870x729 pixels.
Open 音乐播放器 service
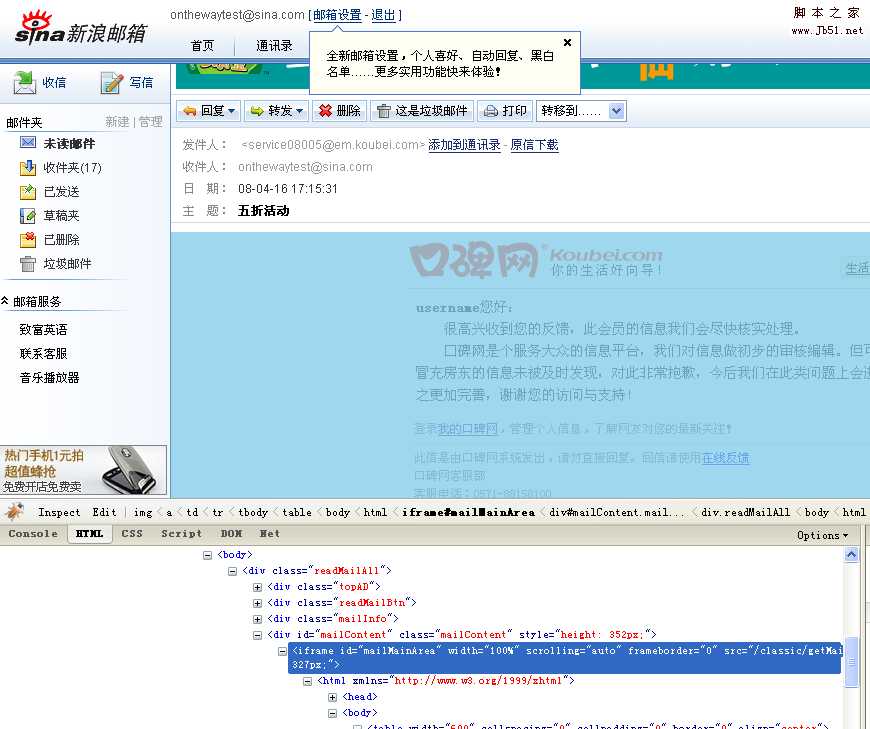49,378
